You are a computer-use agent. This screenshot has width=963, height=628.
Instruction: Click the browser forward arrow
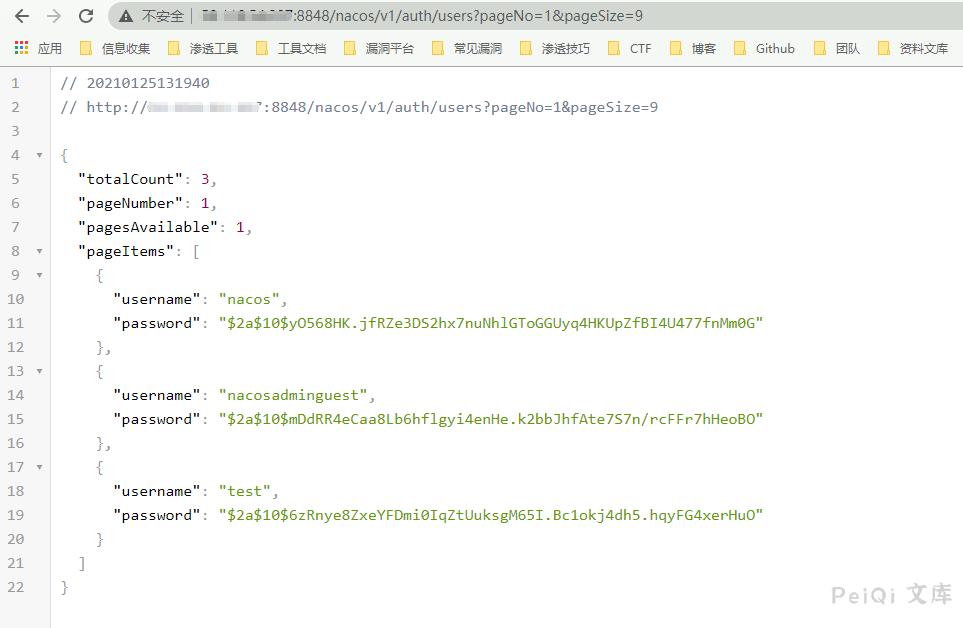click(53, 16)
